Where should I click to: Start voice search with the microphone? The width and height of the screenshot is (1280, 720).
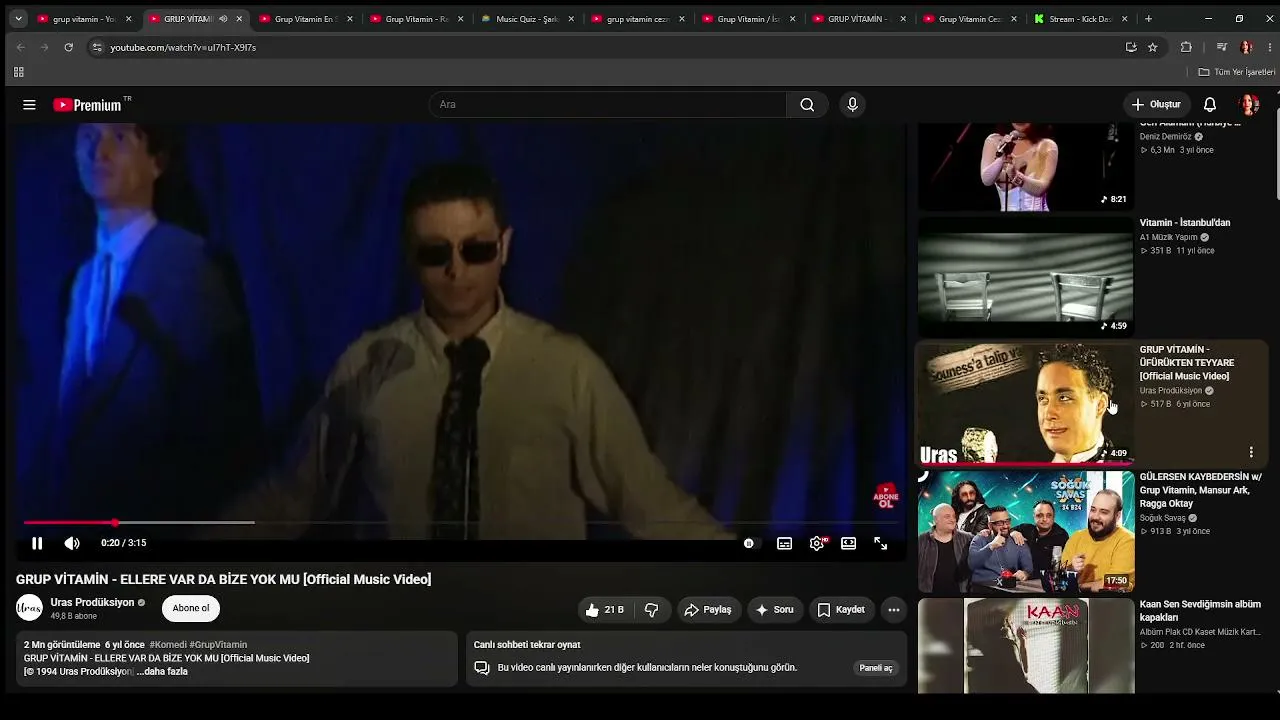click(852, 105)
